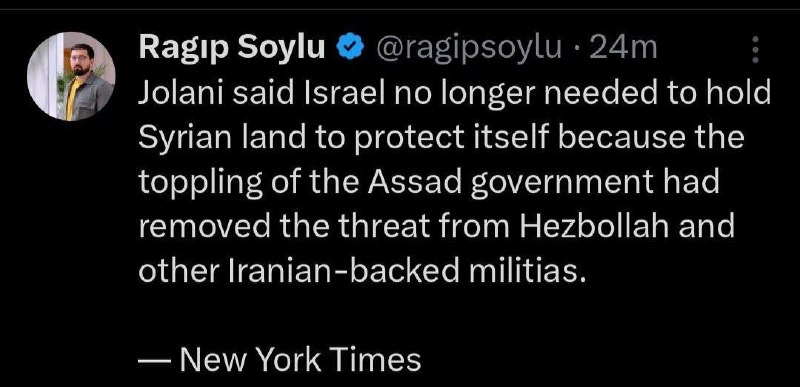Open profile via Ragıp Soylu display name

(232, 49)
